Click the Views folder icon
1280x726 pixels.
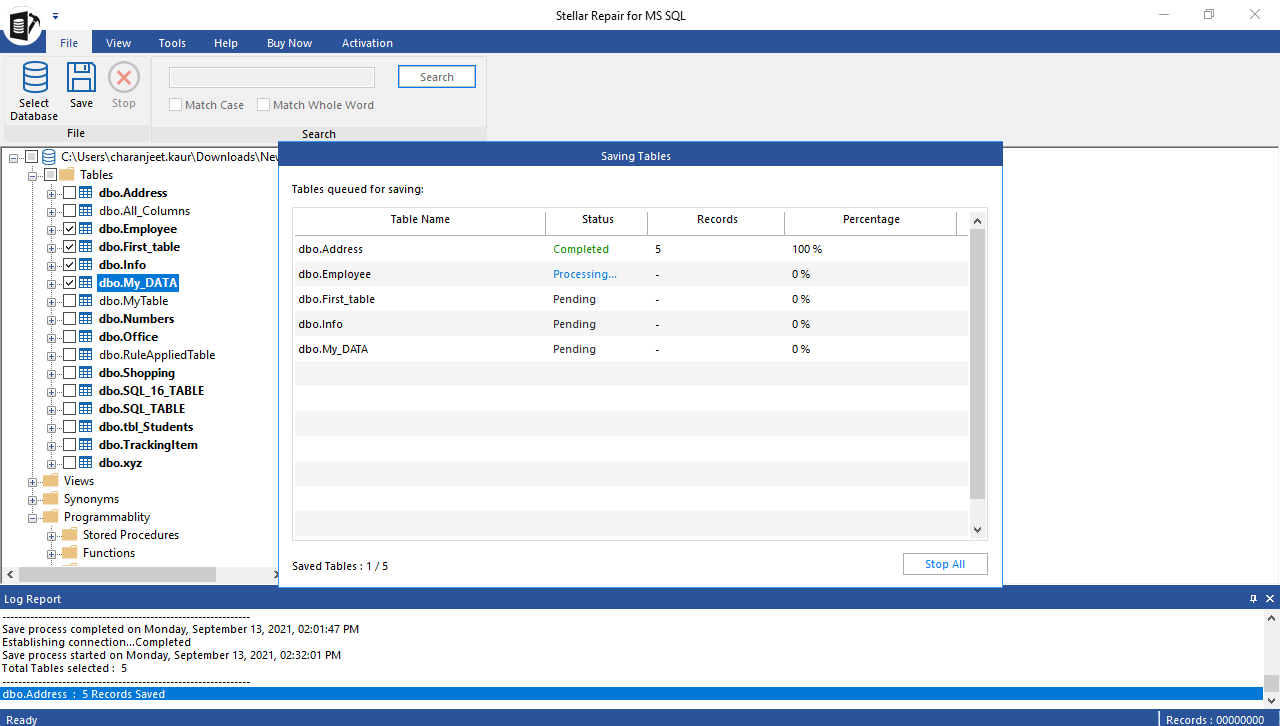(x=51, y=481)
